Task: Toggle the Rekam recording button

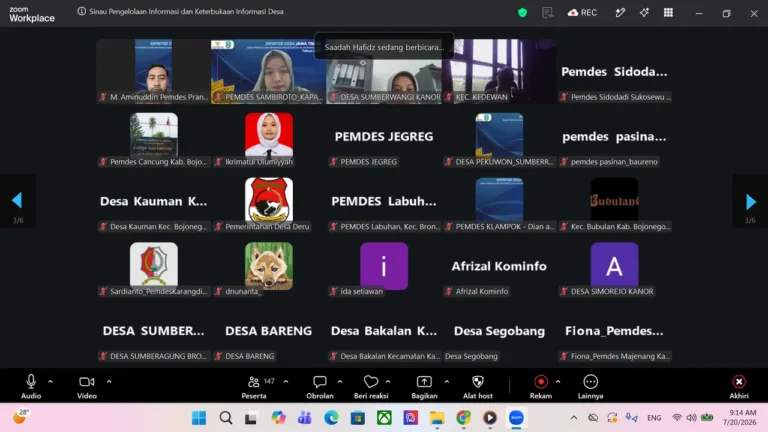Action: click(x=541, y=386)
